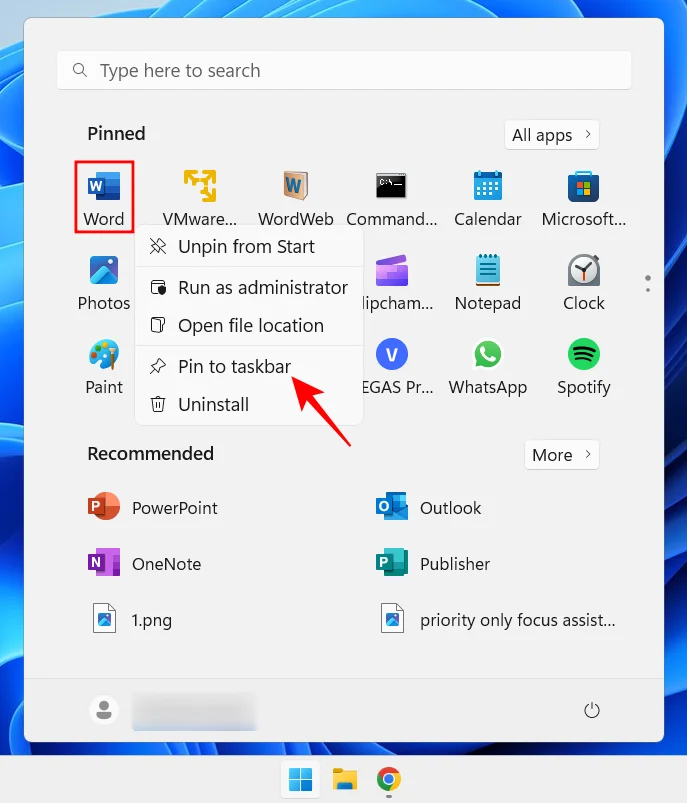687x803 pixels.
Task: Click the power button icon
Action: coord(592,710)
